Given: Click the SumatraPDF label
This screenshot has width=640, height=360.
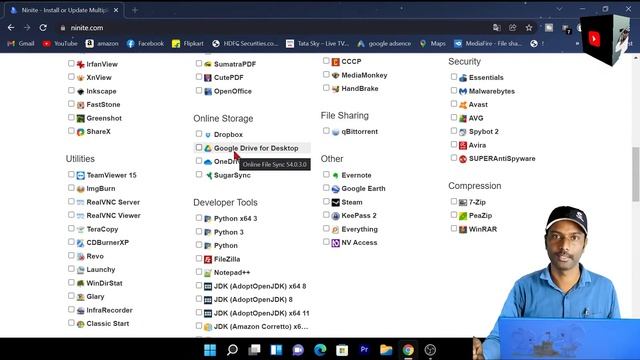Looking at the screenshot, I should (x=235, y=64).
